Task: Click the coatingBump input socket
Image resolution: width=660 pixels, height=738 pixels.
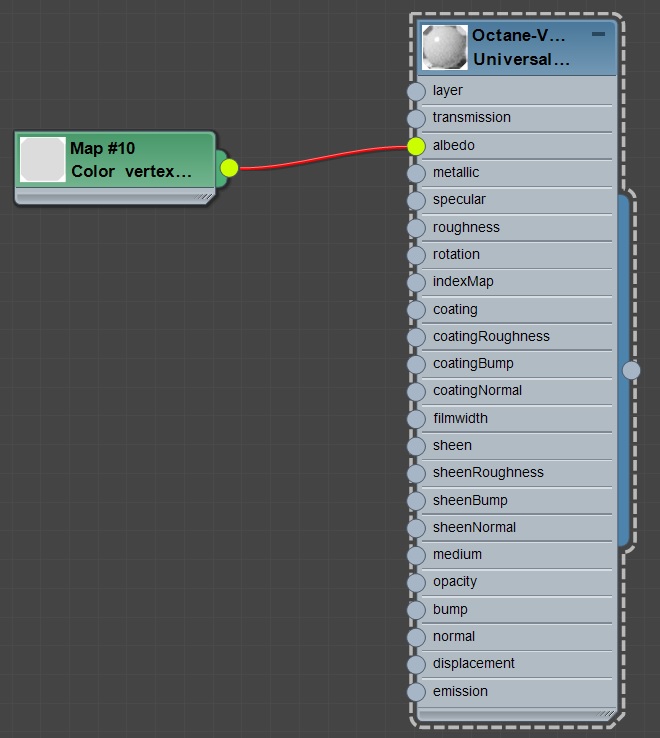Action: pos(416,364)
